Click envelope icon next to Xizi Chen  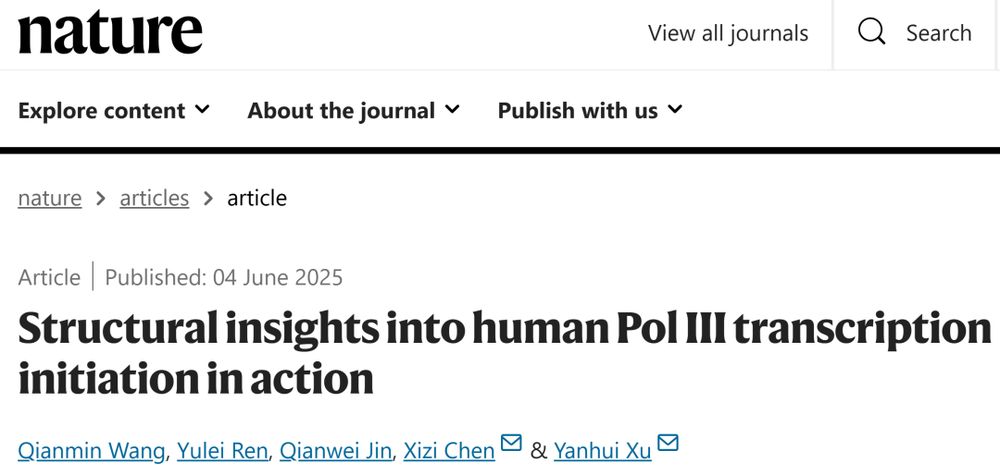coord(511,443)
